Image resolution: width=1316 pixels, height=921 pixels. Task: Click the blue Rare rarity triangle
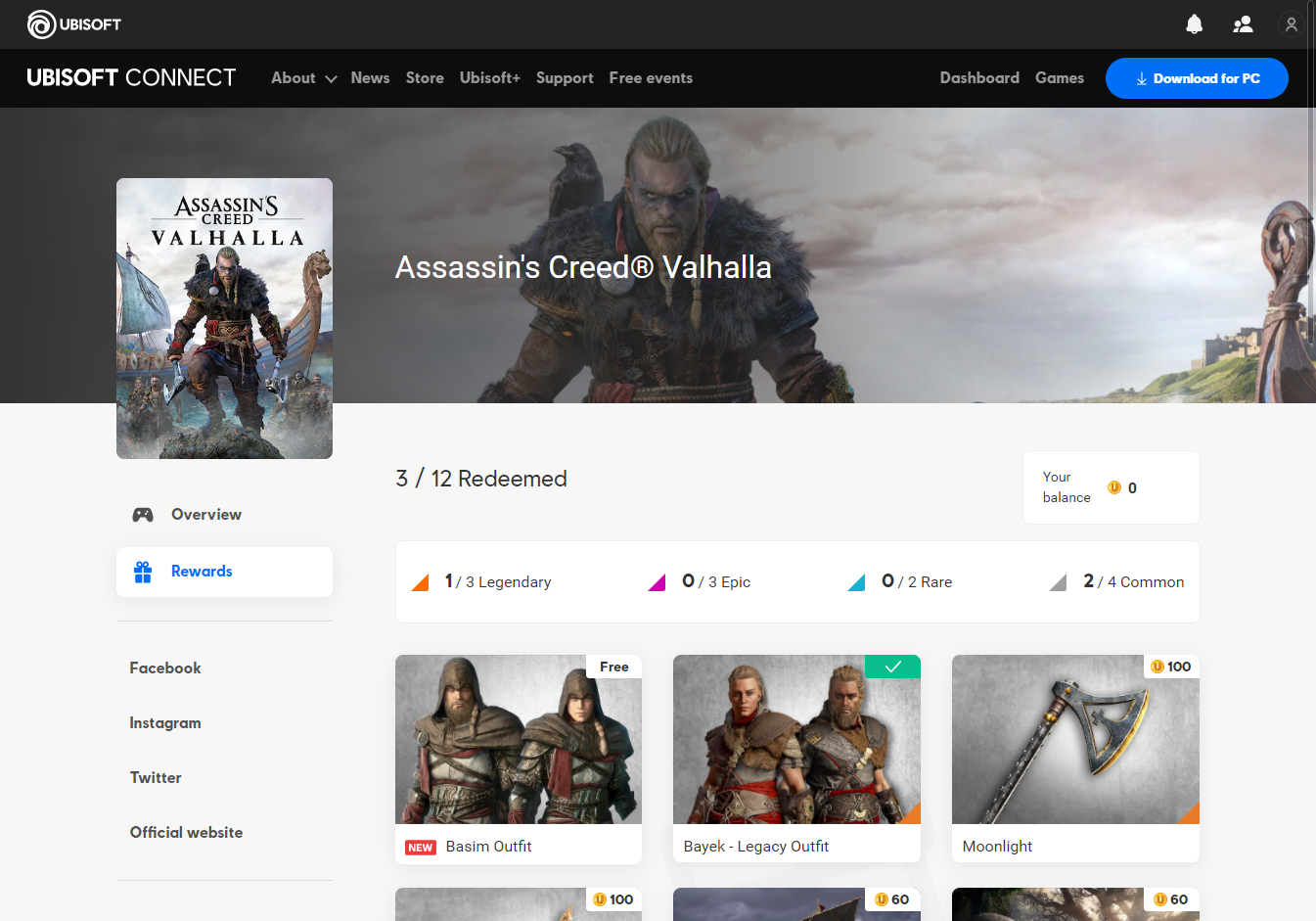click(x=856, y=583)
